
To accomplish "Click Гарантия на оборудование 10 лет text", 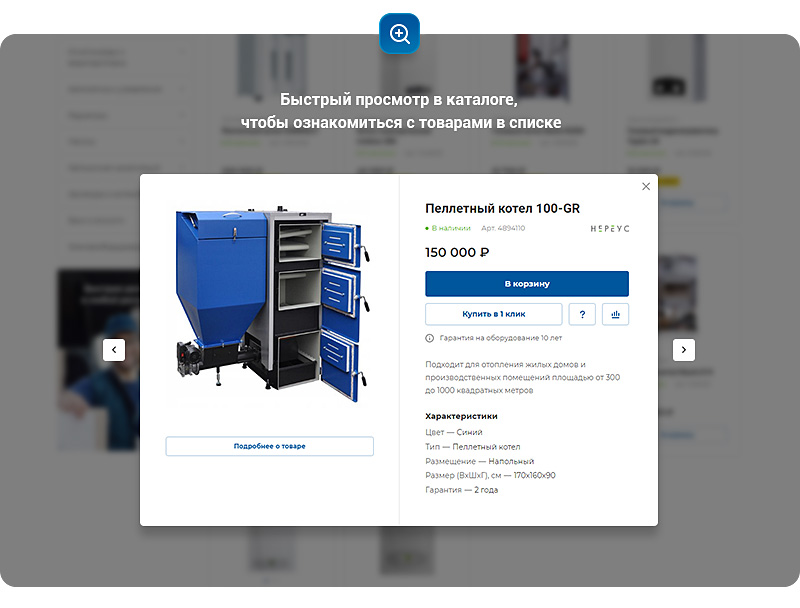I will click(500, 338).
